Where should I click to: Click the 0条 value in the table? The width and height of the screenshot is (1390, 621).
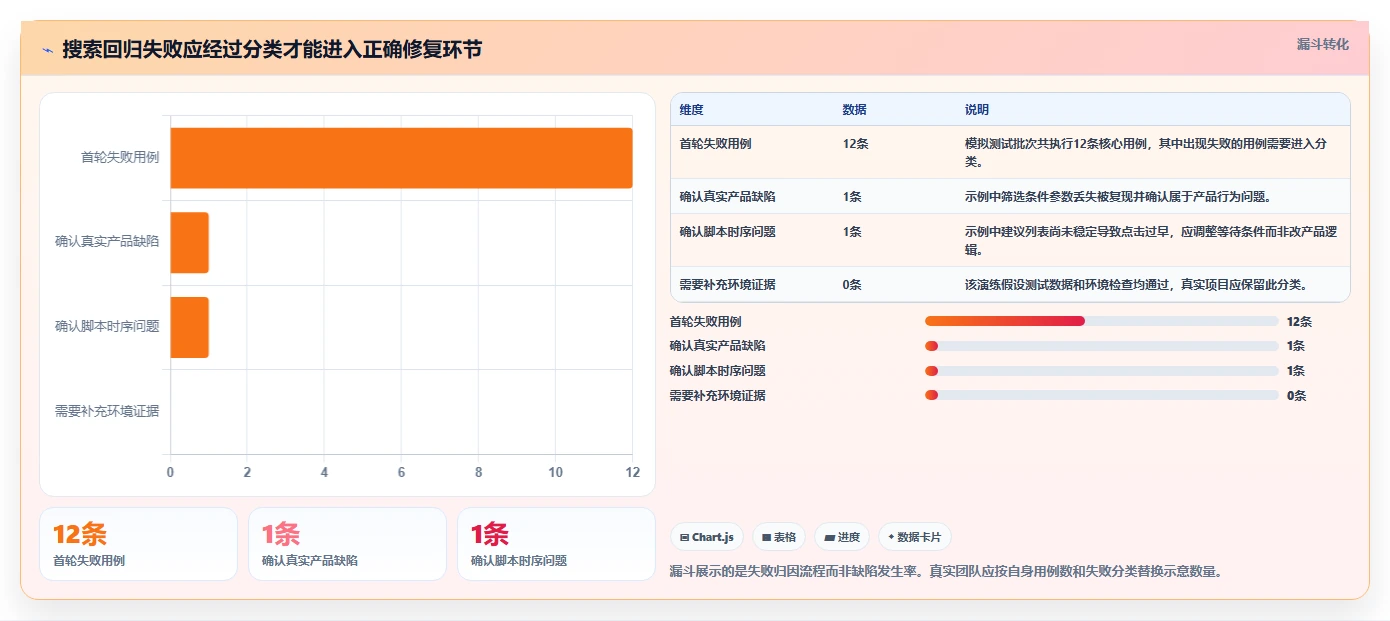coord(852,285)
